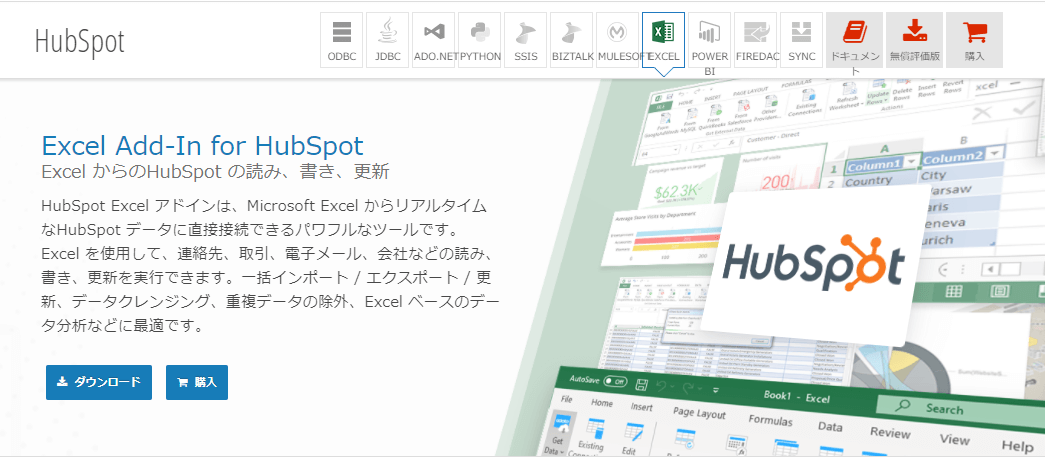
Task: Toggle the AutoSave switch in the Excel screenshot
Action: (x=614, y=381)
